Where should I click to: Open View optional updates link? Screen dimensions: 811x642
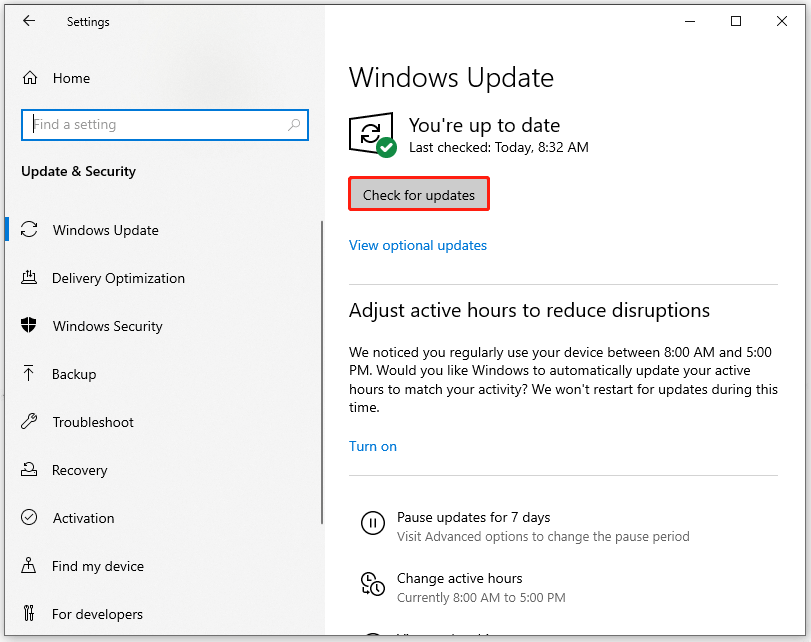(418, 245)
